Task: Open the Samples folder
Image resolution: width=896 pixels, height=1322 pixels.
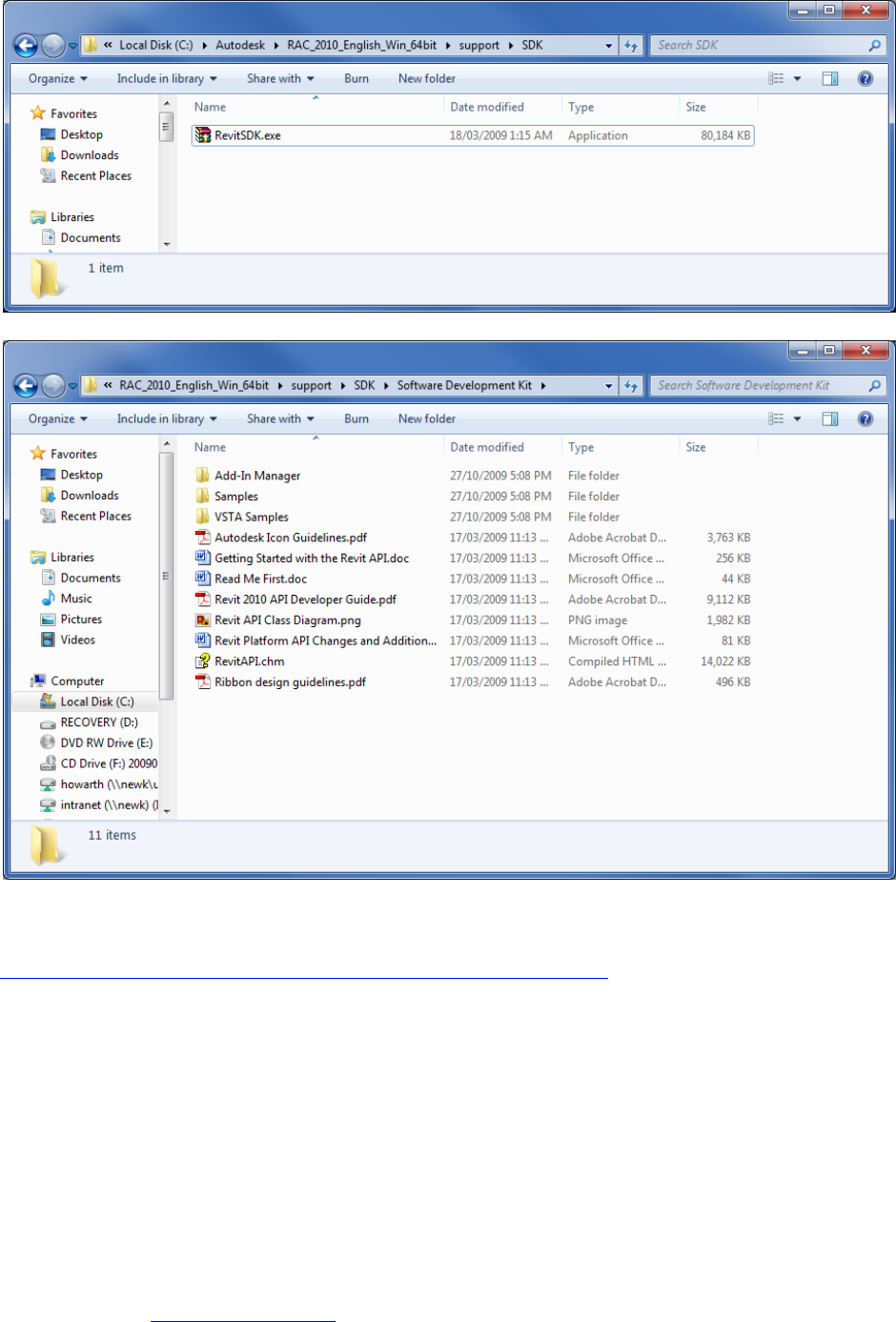Action: pyautogui.click(x=236, y=497)
